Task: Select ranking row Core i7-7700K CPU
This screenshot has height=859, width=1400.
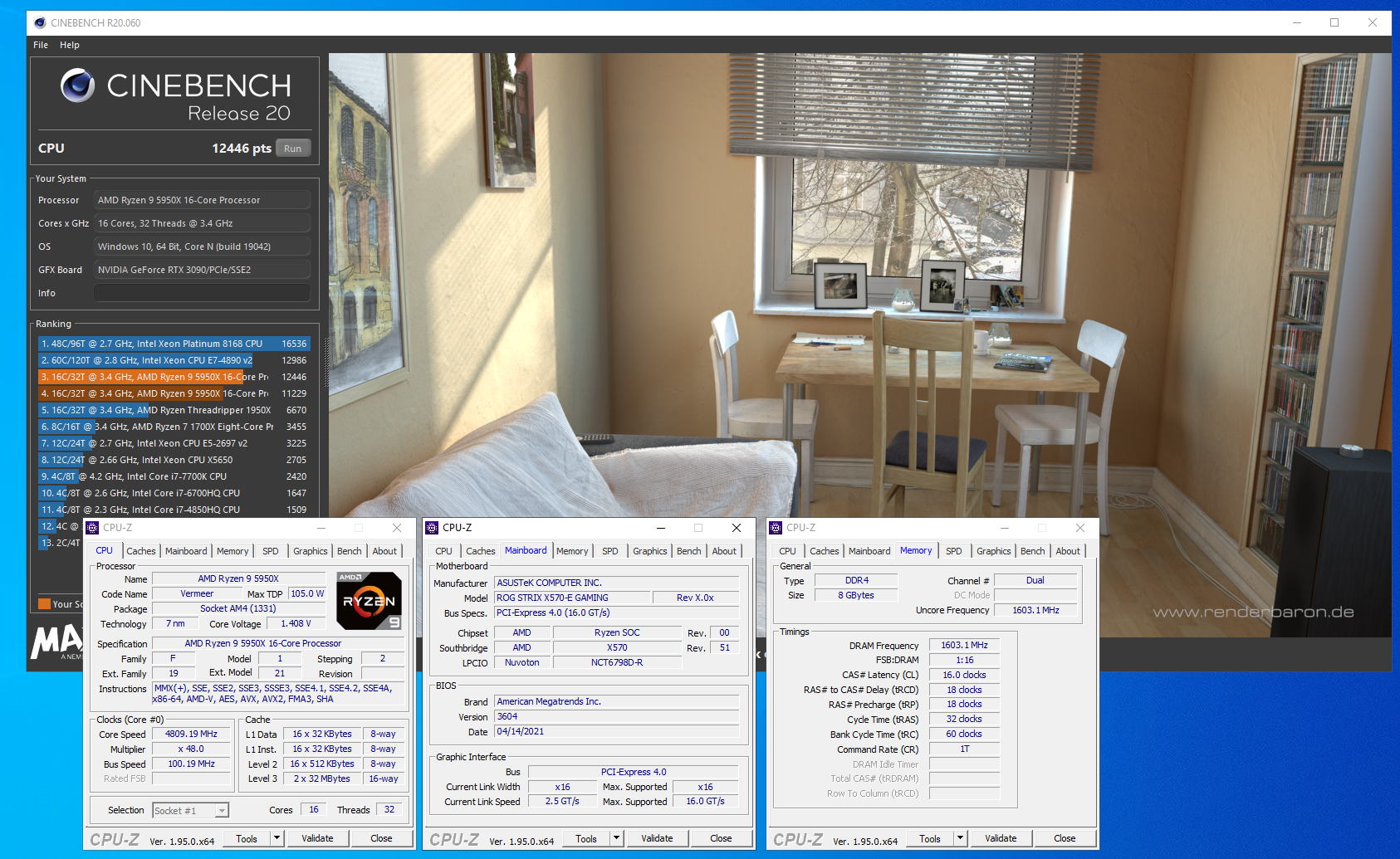Action: pos(174,476)
